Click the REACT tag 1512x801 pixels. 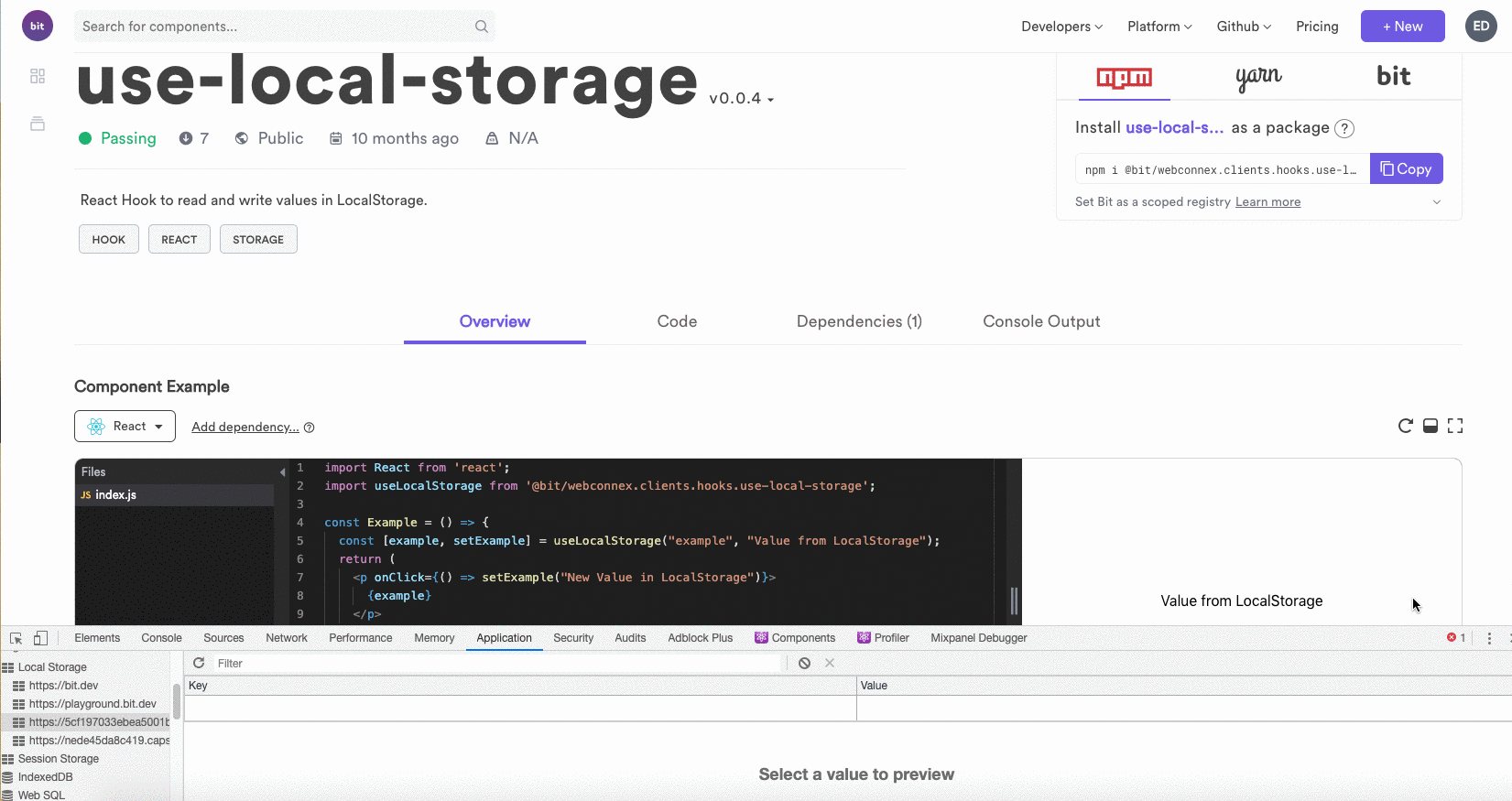pyautogui.click(x=179, y=239)
